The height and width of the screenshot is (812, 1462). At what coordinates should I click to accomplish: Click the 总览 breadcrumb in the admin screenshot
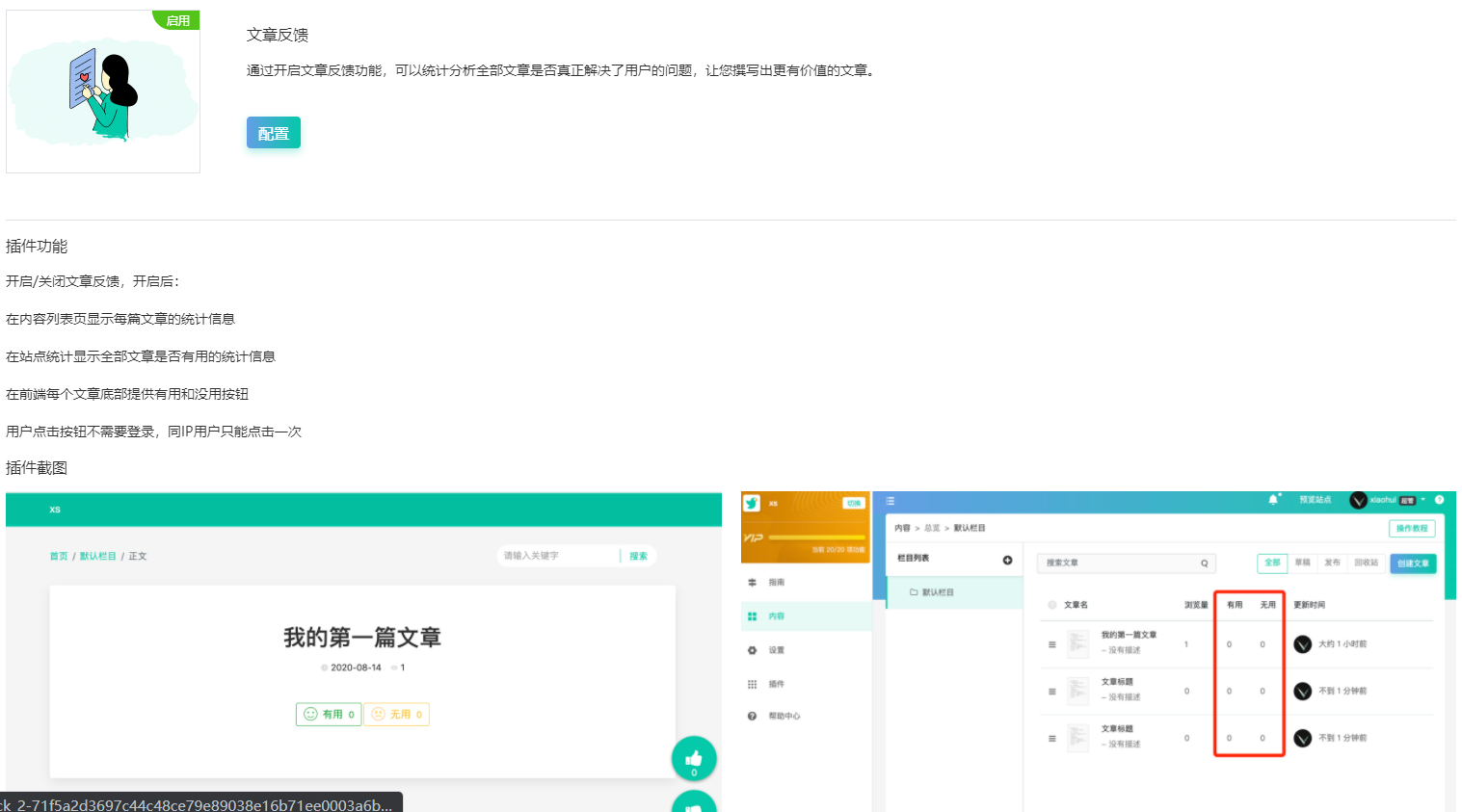point(932,528)
